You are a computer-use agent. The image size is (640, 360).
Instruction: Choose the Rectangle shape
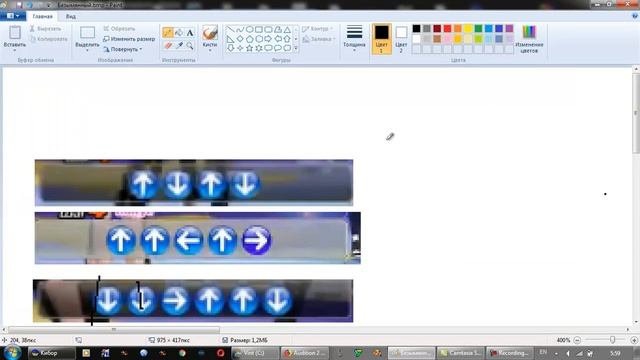(259, 30)
